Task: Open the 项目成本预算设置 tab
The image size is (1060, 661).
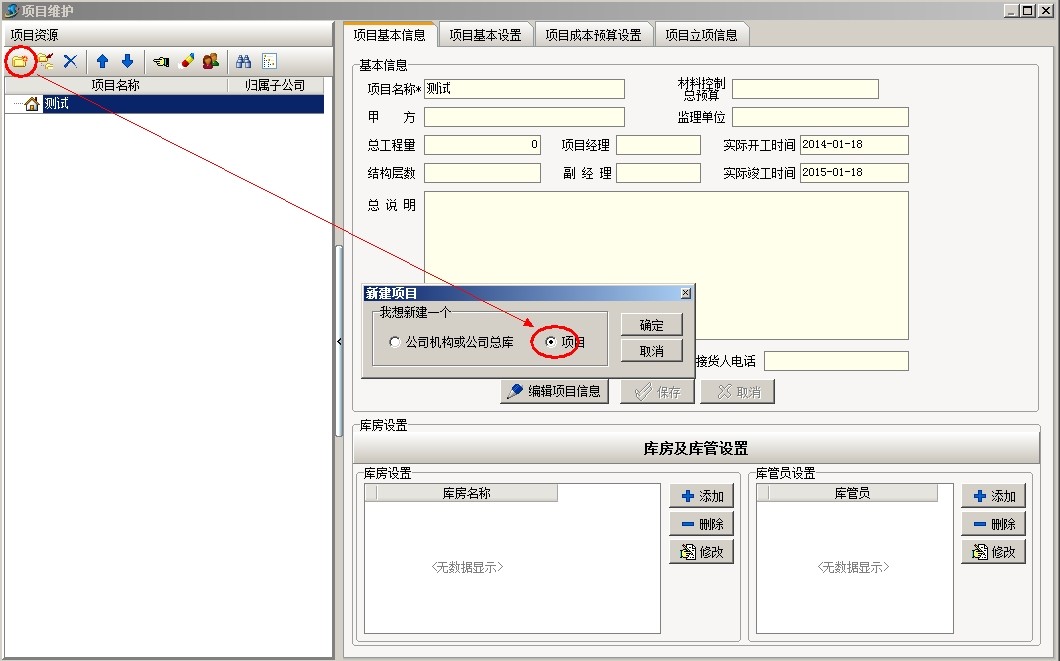Action: click(x=593, y=35)
